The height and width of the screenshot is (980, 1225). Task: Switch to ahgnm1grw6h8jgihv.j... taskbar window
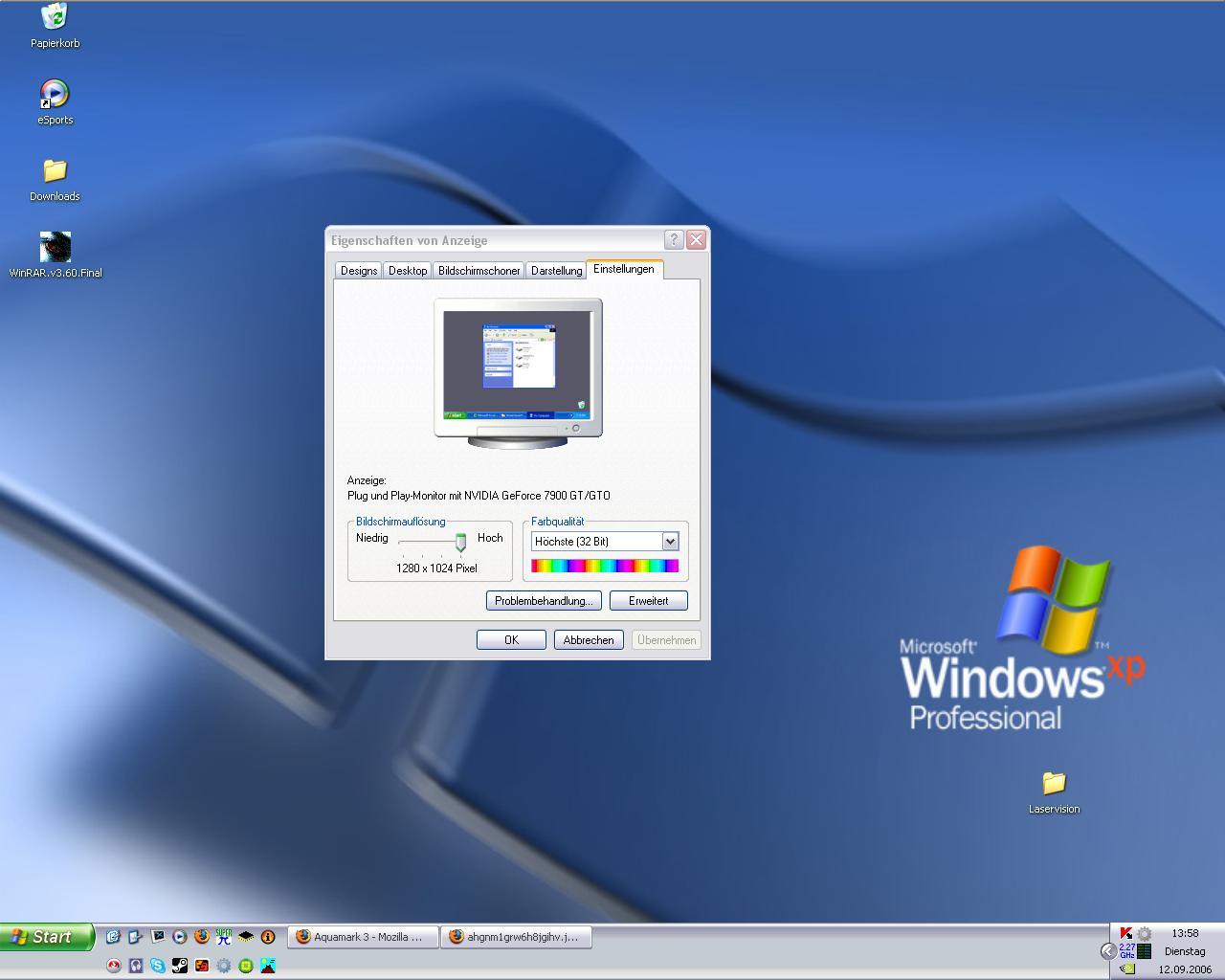coord(517,937)
